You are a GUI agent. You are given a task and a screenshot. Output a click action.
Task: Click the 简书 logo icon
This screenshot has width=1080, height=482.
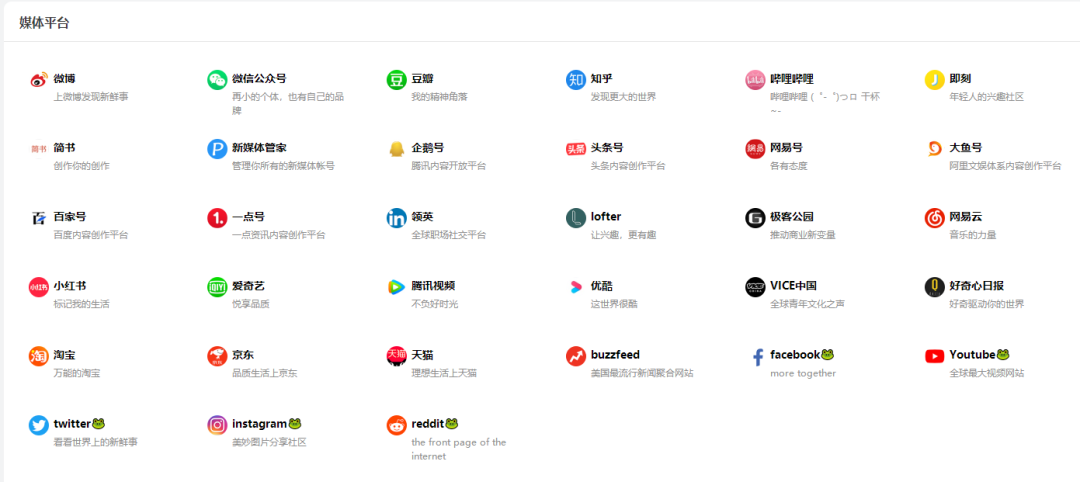pyautogui.click(x=39, y=149)
